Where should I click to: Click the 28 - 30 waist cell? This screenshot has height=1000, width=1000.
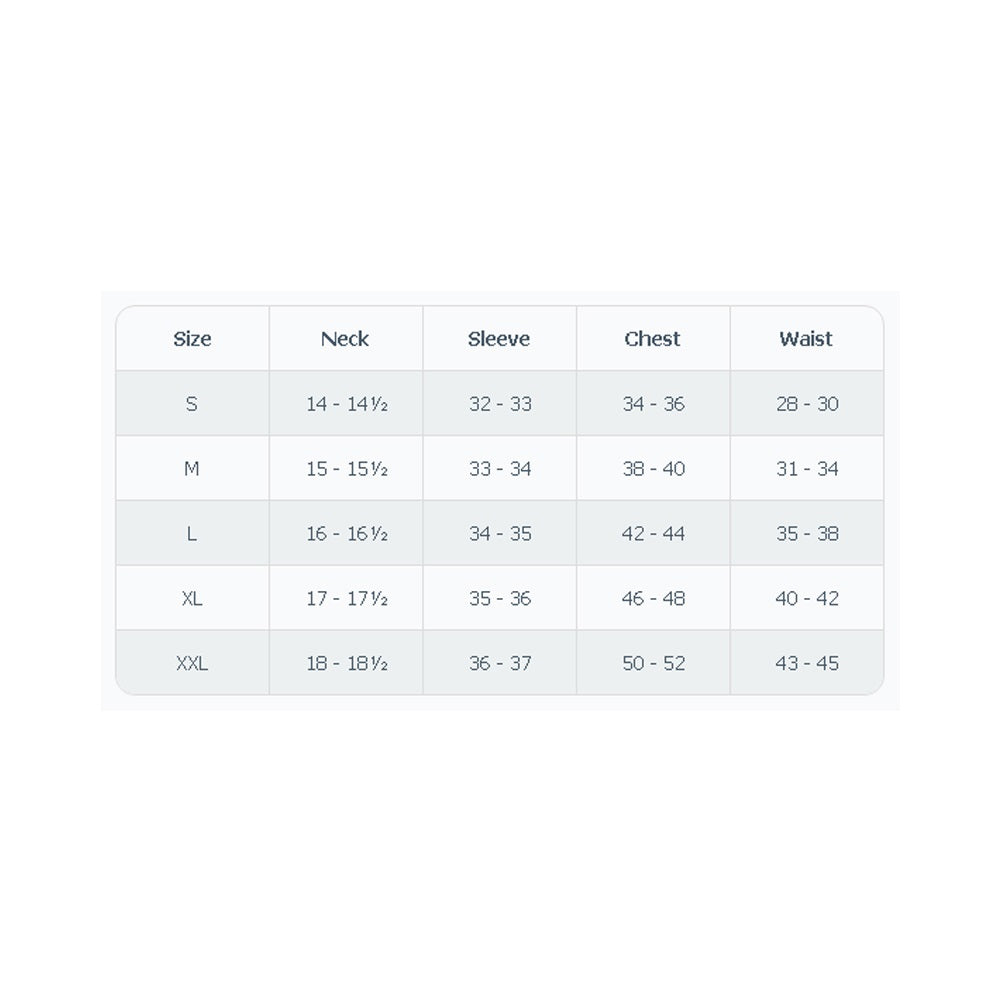(807, 404)
